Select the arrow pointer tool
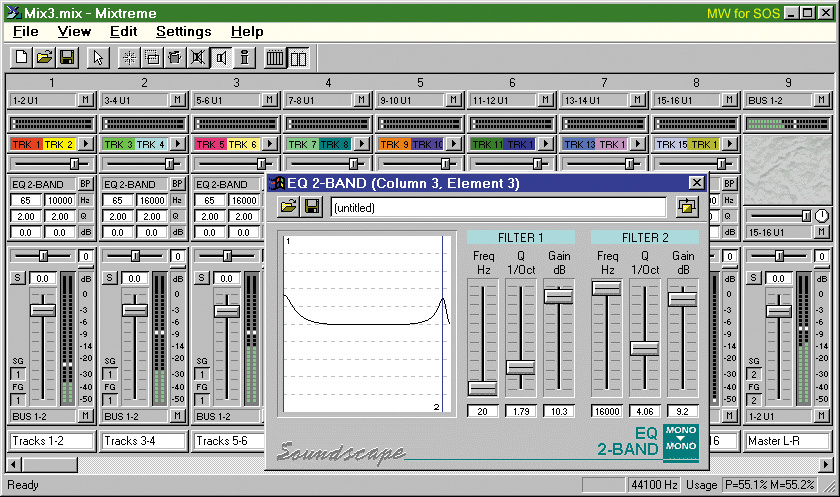The height and width of the screenshot is (497, 840). click(98, 58)
